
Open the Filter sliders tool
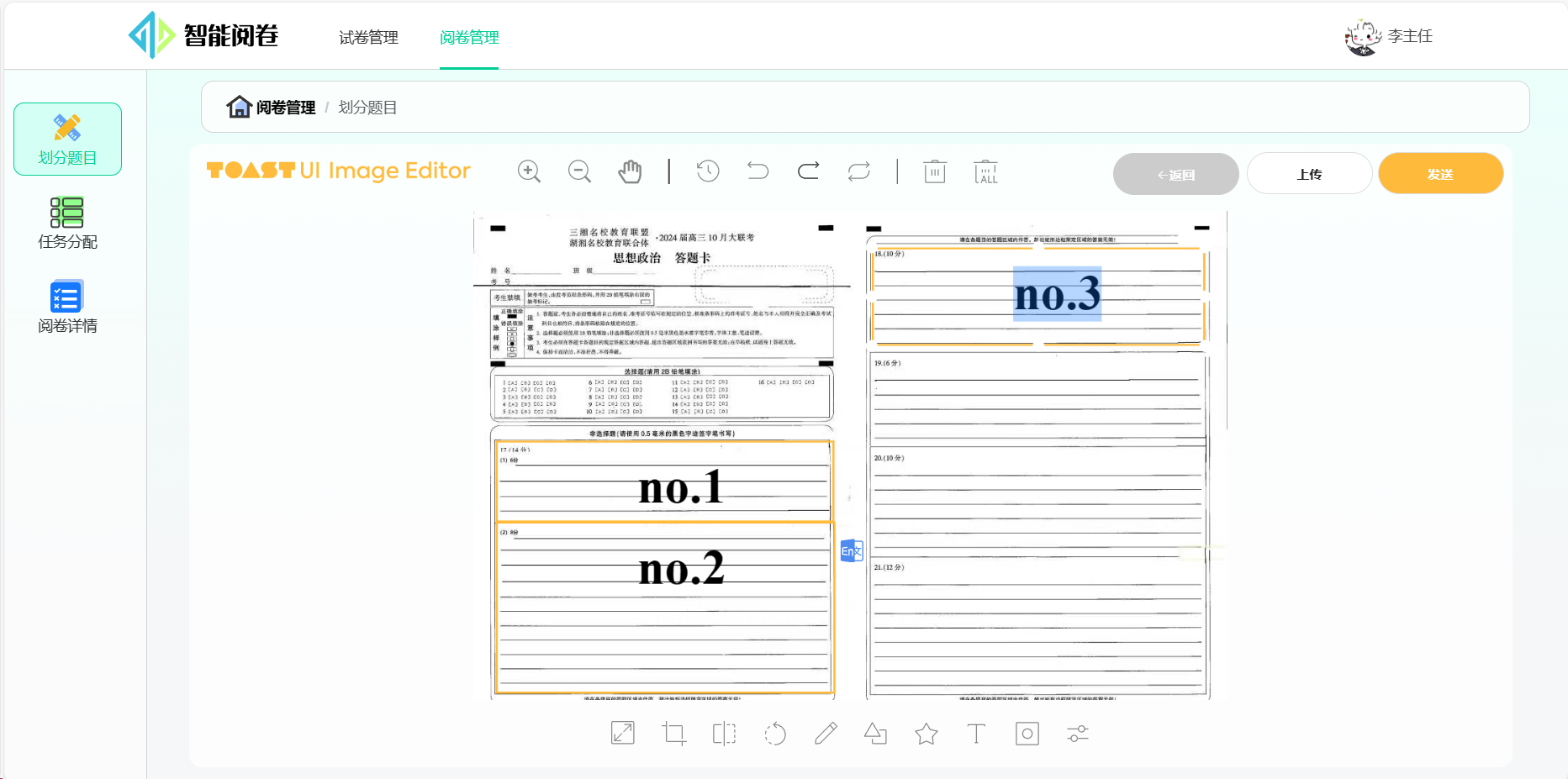click(1078, 734)
